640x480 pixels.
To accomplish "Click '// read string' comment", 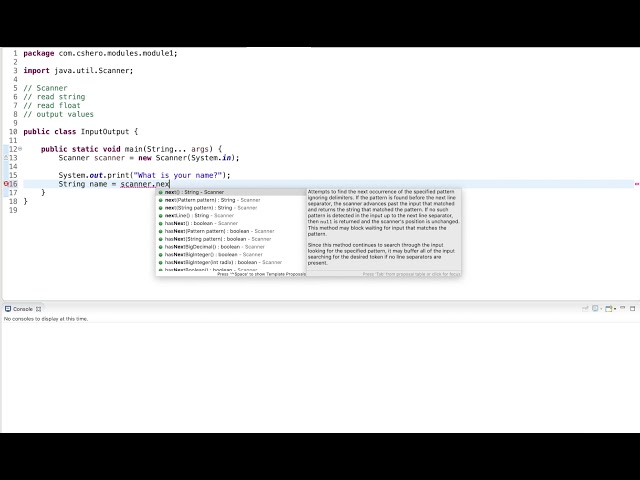I will click(x=54, y=97).
